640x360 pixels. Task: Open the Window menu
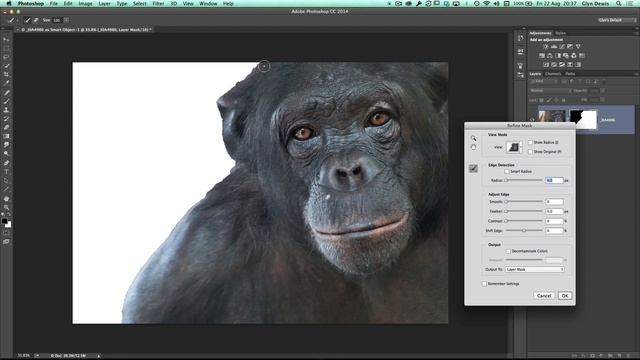208,4
